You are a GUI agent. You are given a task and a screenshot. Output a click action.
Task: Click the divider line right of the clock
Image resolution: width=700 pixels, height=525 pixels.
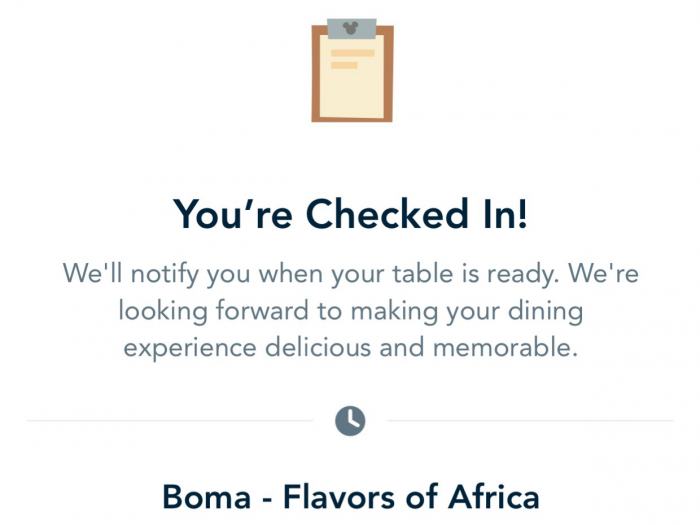(530, 421)
